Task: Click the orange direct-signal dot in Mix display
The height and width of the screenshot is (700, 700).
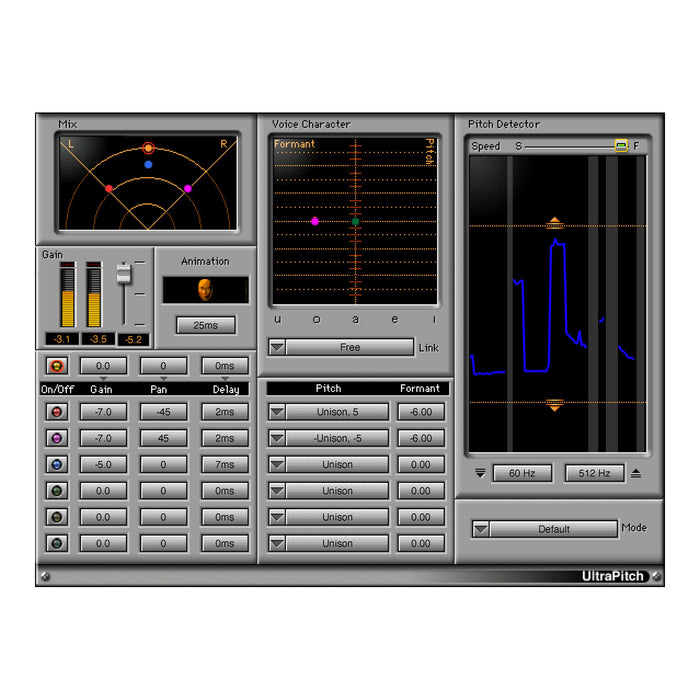Action: (148, 148)
